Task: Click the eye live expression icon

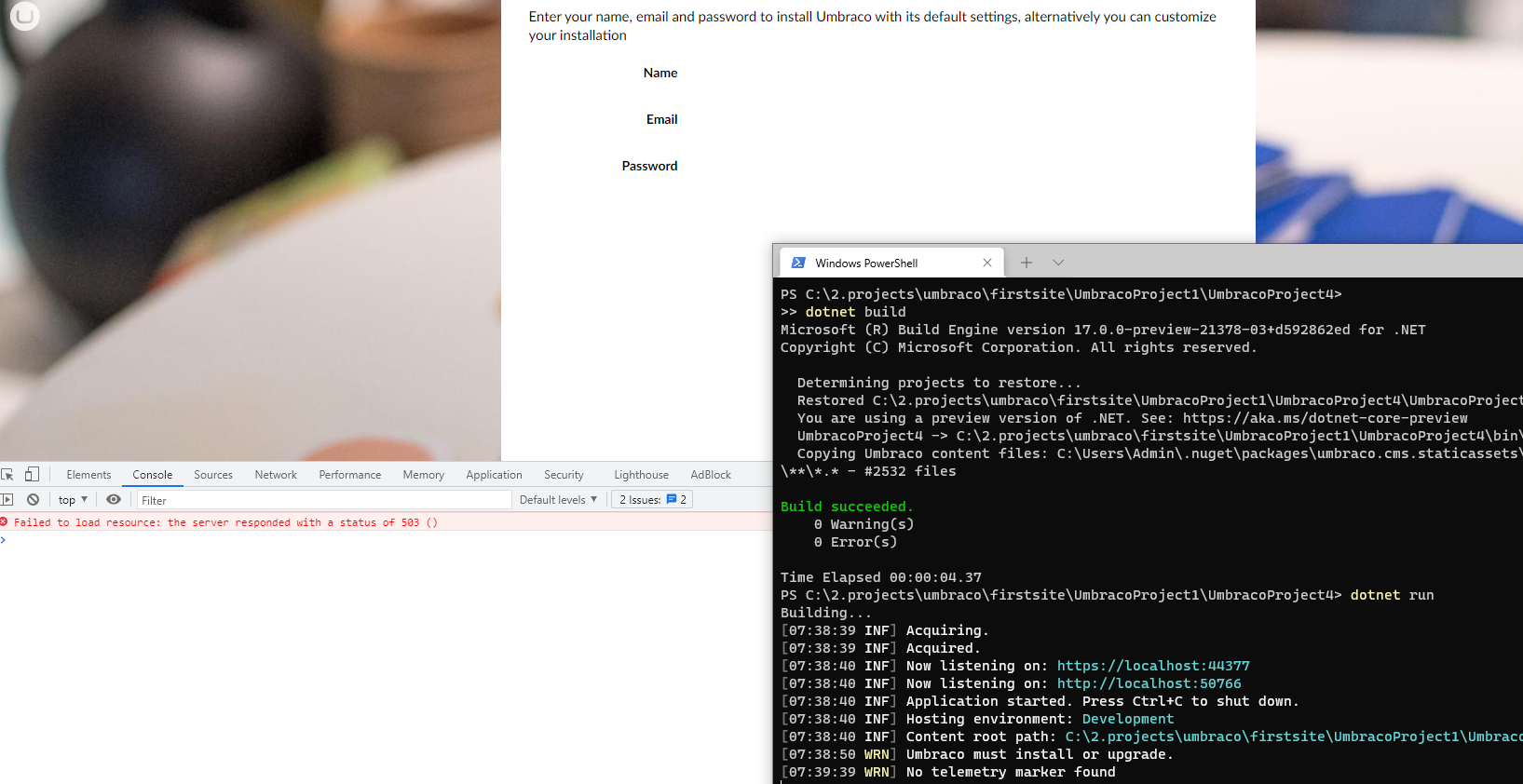Action: (114, 500)
